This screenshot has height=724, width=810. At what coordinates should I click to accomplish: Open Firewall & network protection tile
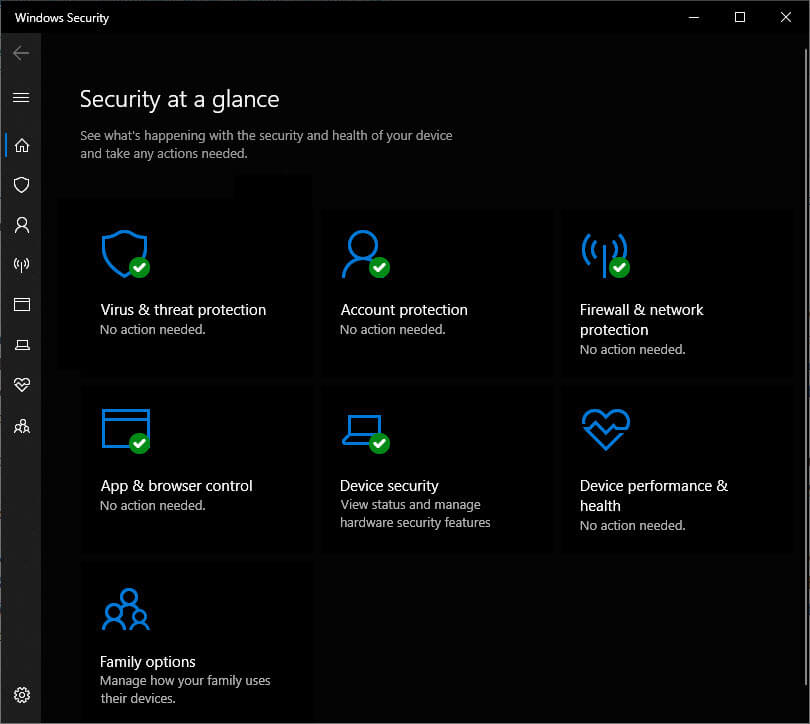click(677, 293)
